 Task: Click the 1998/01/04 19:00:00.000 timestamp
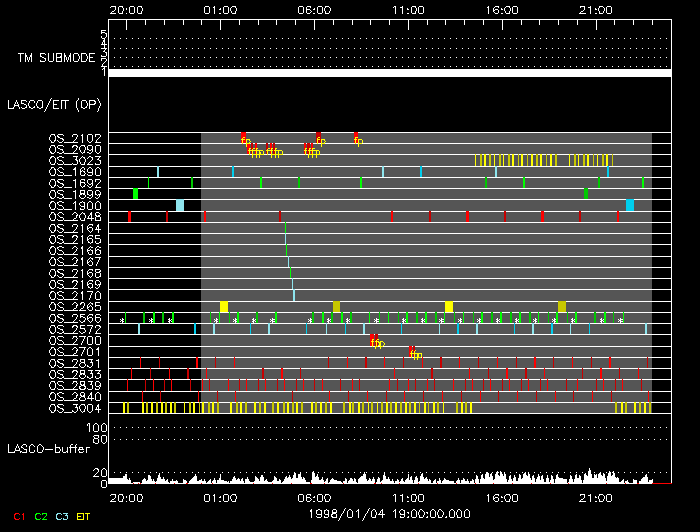click(x=389, y=514)
